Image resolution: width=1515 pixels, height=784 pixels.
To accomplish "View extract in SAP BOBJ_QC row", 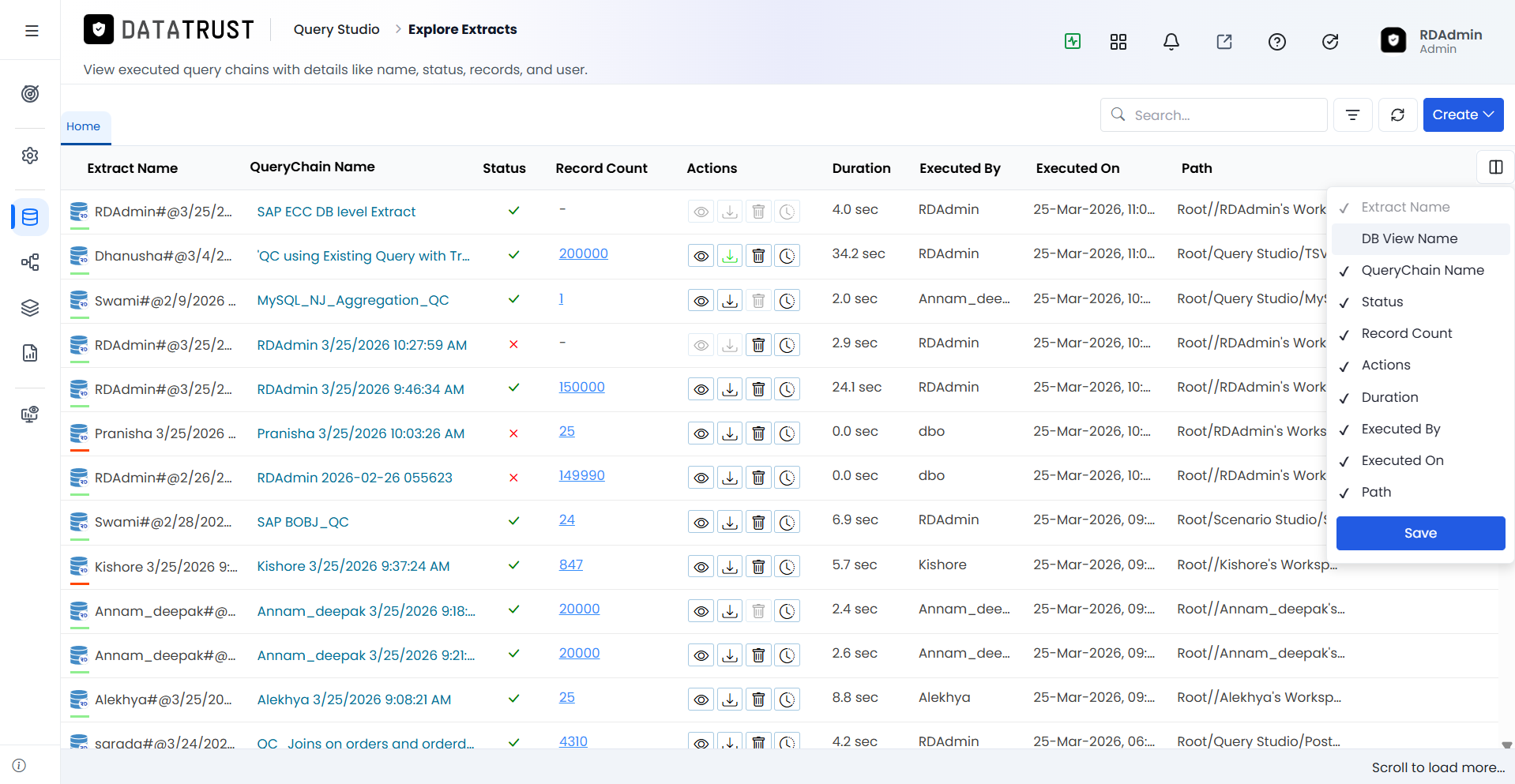I will (x=701, y=523).
